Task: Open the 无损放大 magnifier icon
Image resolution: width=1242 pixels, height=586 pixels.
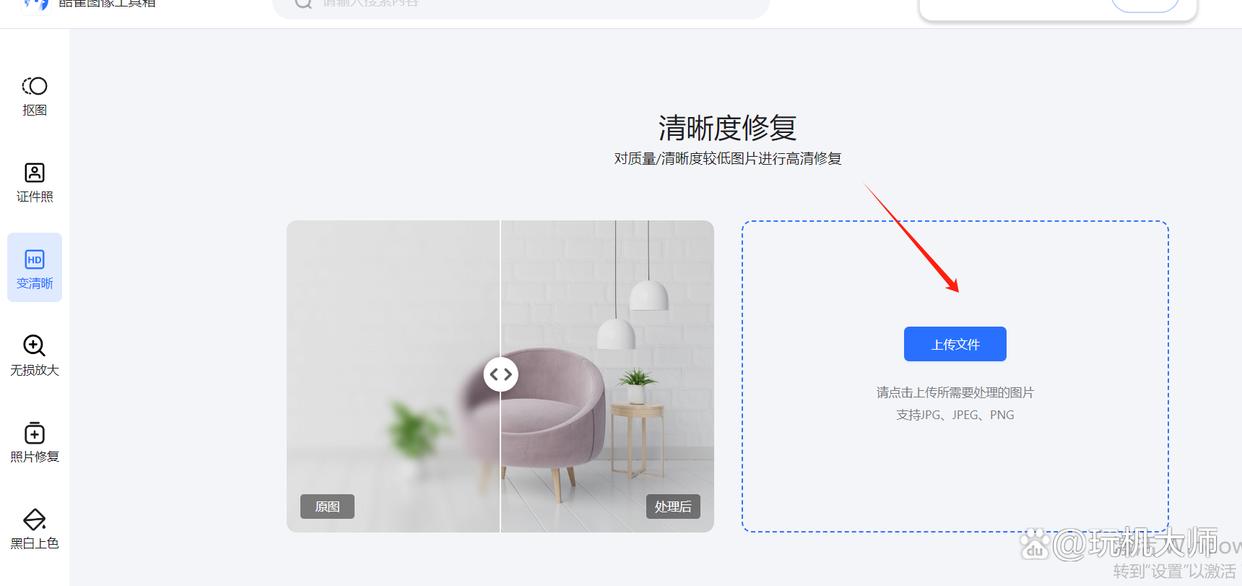Action: pyautogui.click(x=34, y=346)
